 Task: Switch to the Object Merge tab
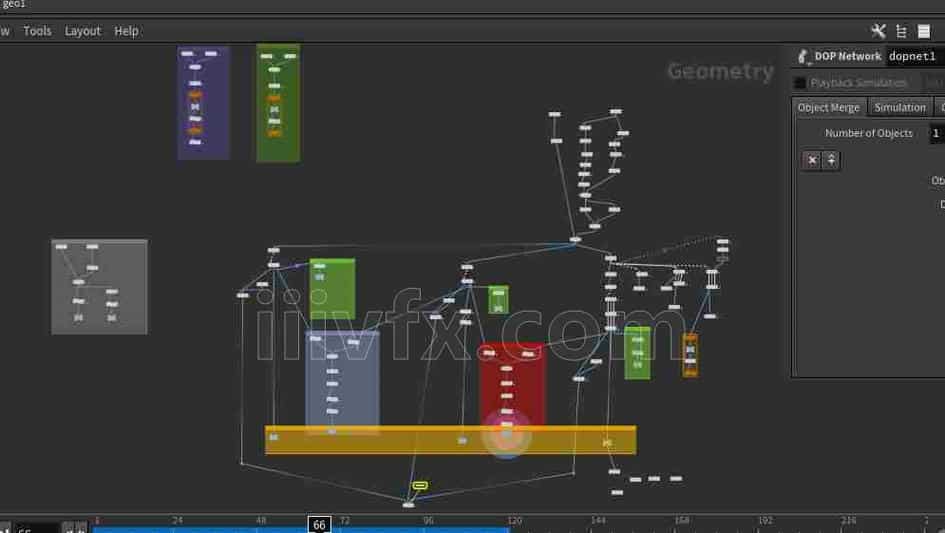(x=829, y=107)
